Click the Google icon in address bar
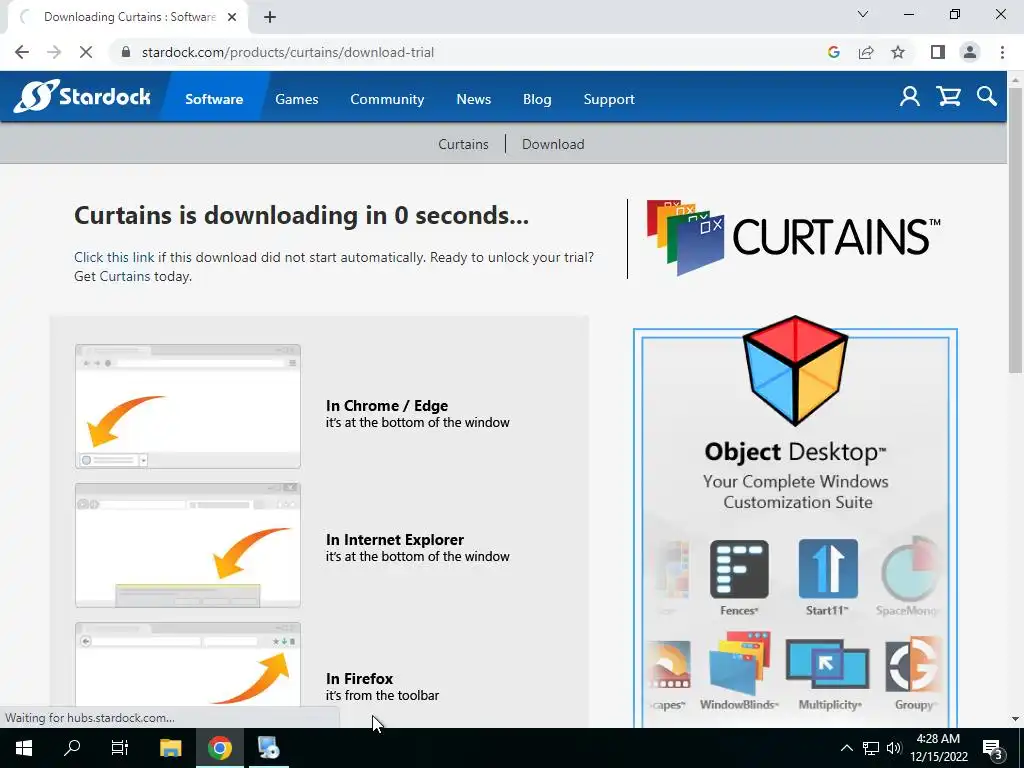1024x768 pixels. click(x=833, y=52)
